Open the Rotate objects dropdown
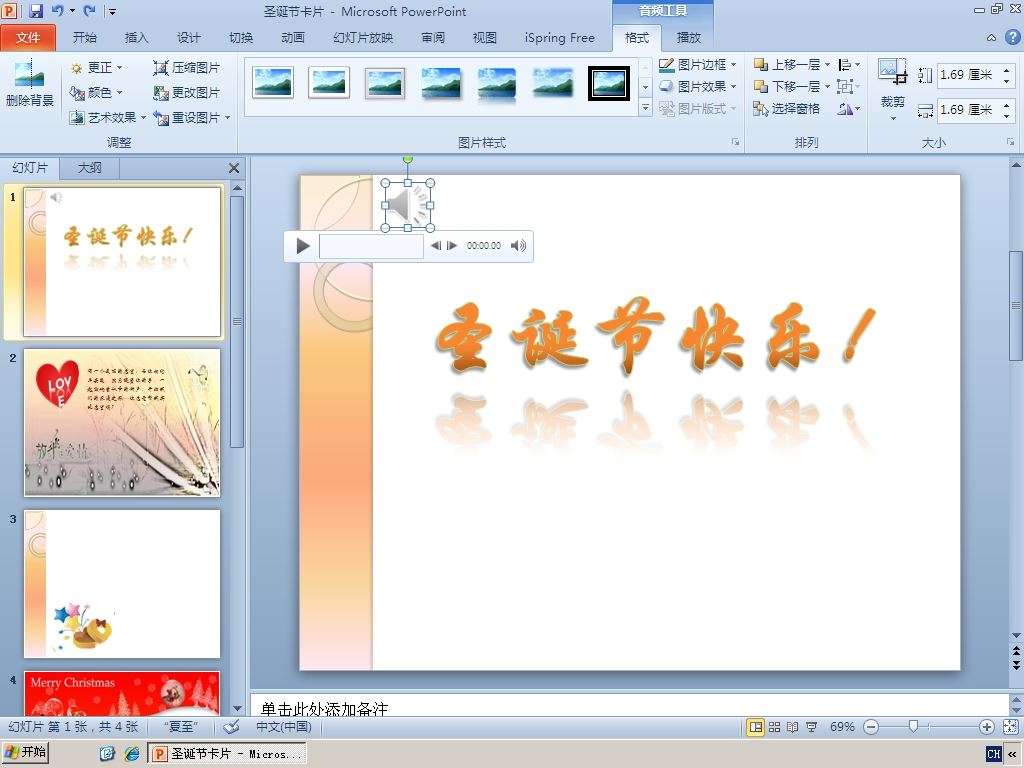 tap(848, 108)
